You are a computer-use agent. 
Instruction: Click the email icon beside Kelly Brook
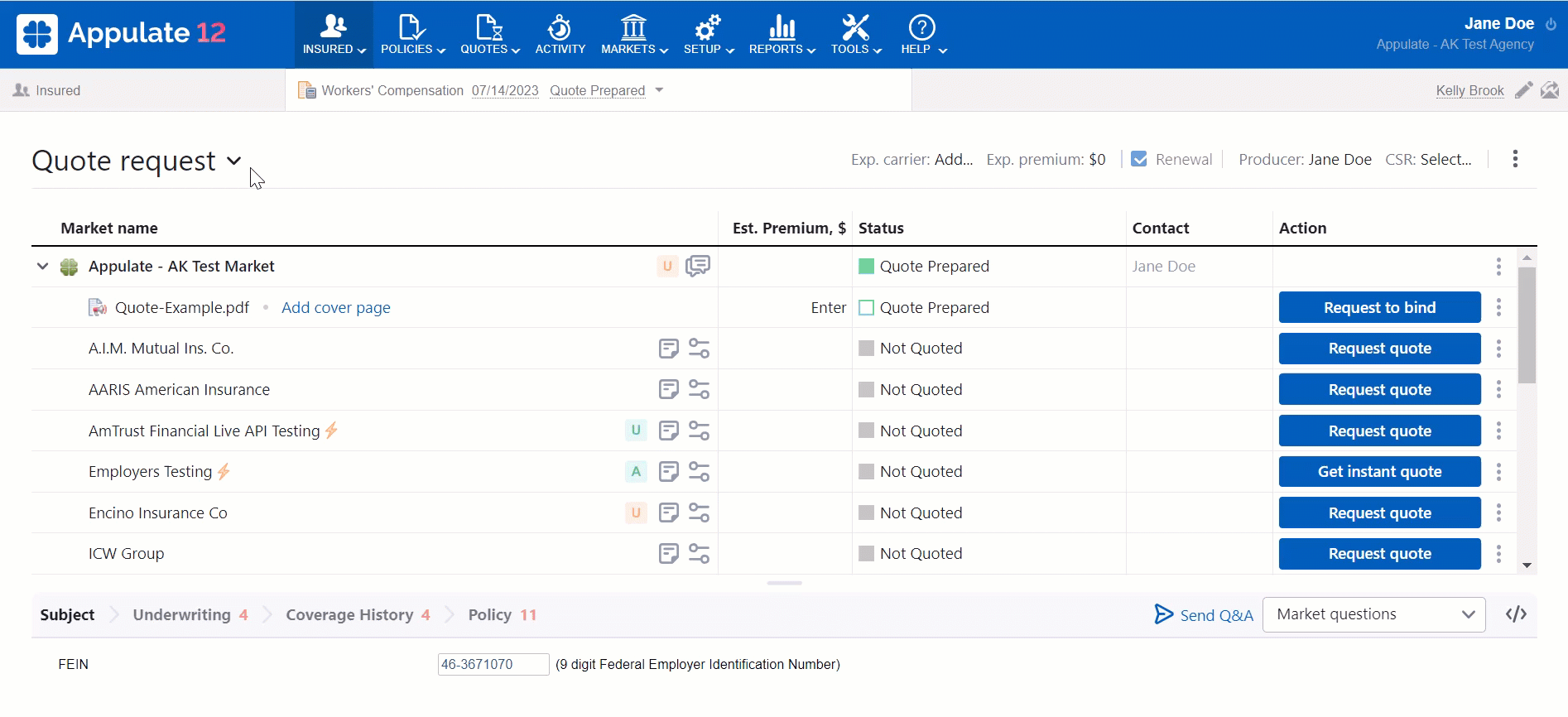(1550, 90)
